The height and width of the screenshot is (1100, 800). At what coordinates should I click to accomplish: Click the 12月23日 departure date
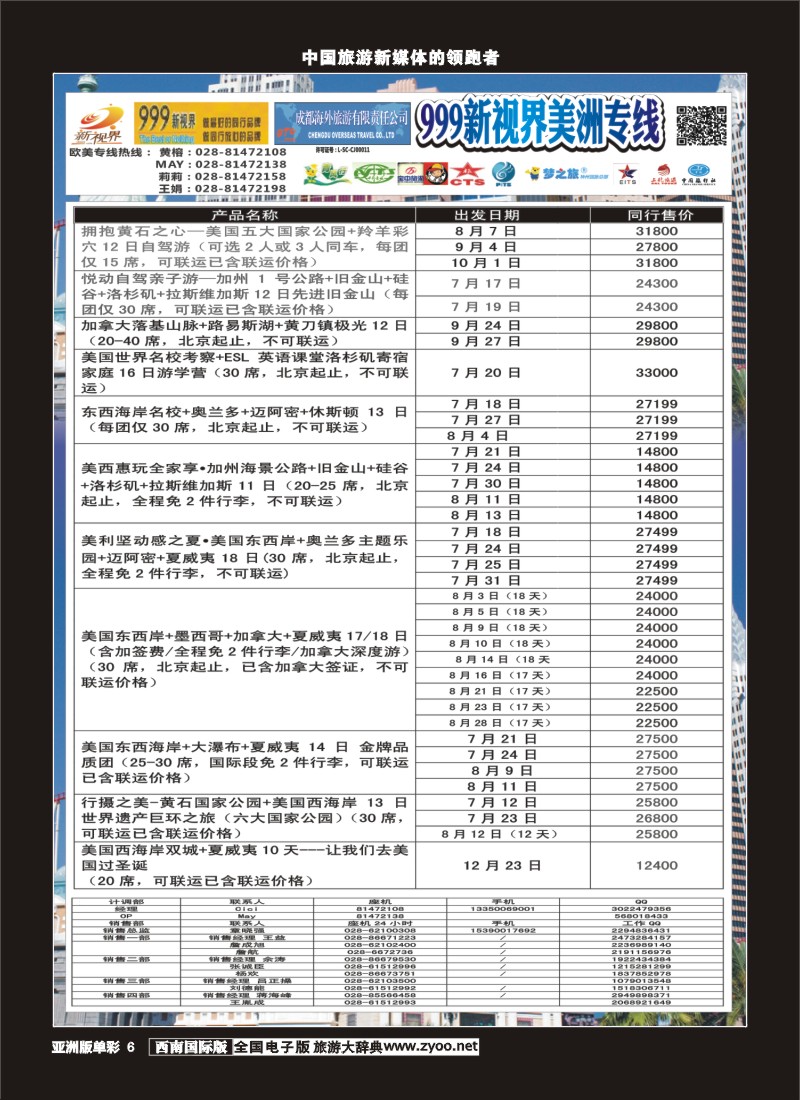click(502, 866)
